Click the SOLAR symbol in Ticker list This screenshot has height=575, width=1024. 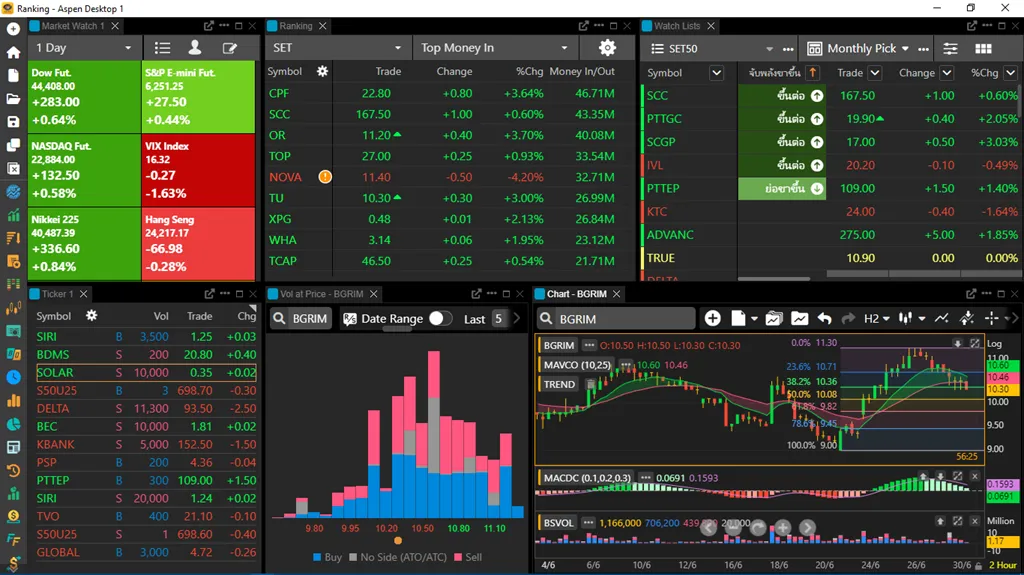[x=55, y=373]
